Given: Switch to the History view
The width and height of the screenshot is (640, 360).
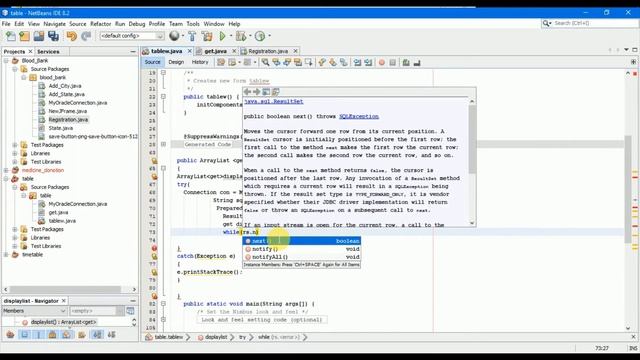Looking at the screenshot, I should click(200, 62).
